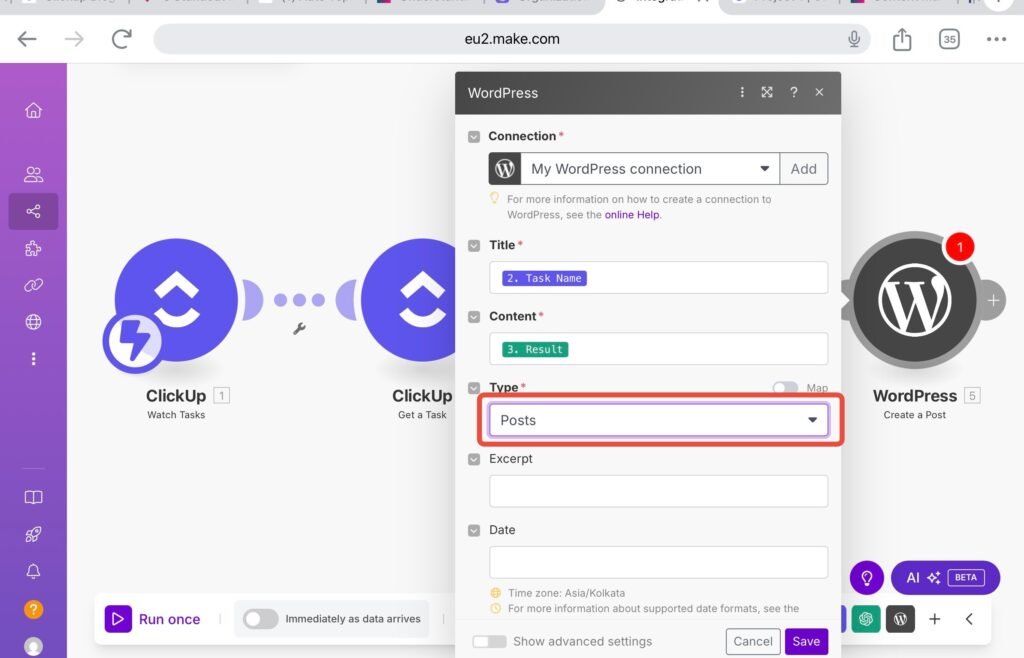Save the WordPress module settings
The height and width of the screenshot is (658, 1024).
[807, 642]
